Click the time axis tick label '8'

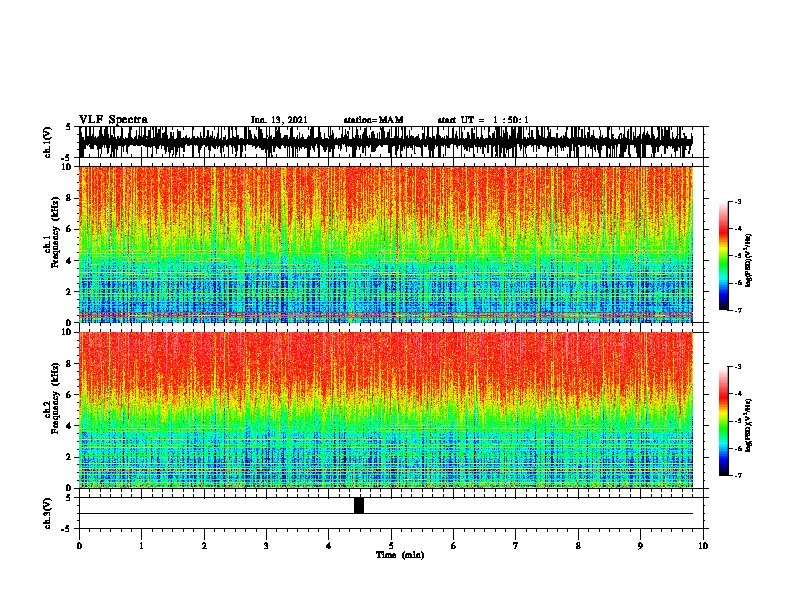578,546
